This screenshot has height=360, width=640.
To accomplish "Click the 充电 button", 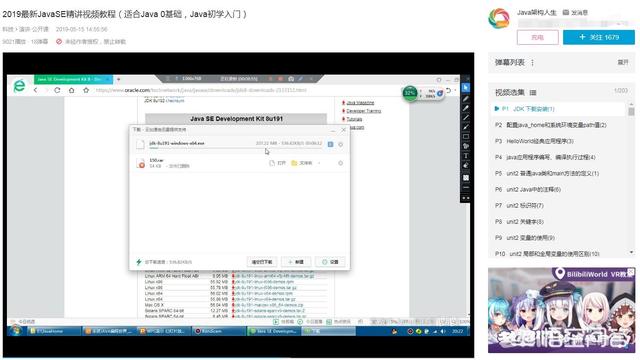I will click(538, 37).
